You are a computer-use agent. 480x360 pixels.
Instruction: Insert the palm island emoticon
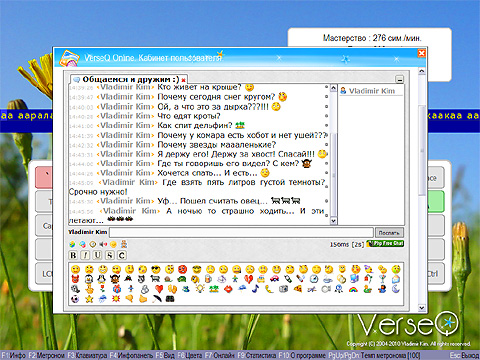click(x=214, y=289)
